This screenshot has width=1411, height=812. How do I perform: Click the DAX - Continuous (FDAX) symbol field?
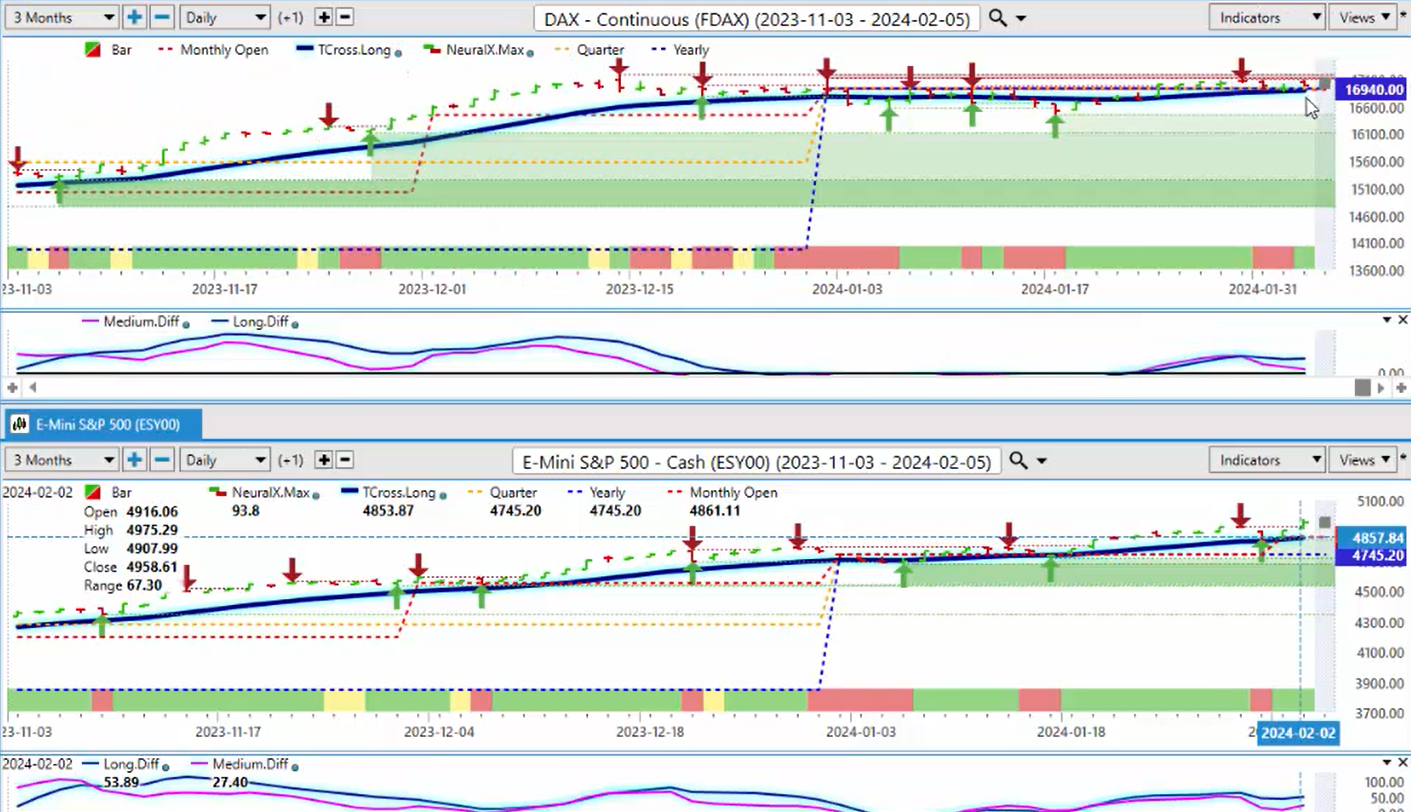[756, 18]
